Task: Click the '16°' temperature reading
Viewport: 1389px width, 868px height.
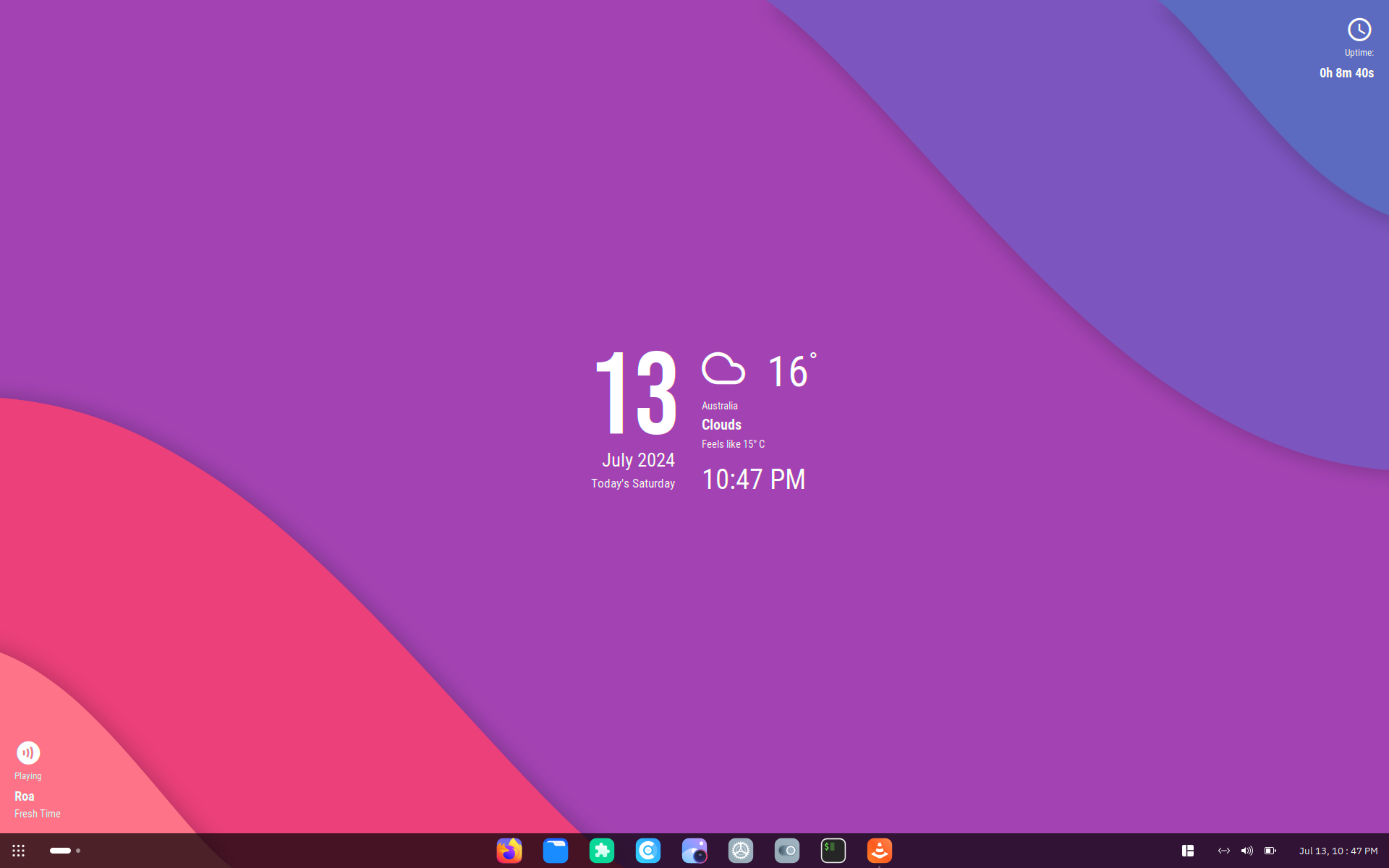Action: tap(792, 370)
